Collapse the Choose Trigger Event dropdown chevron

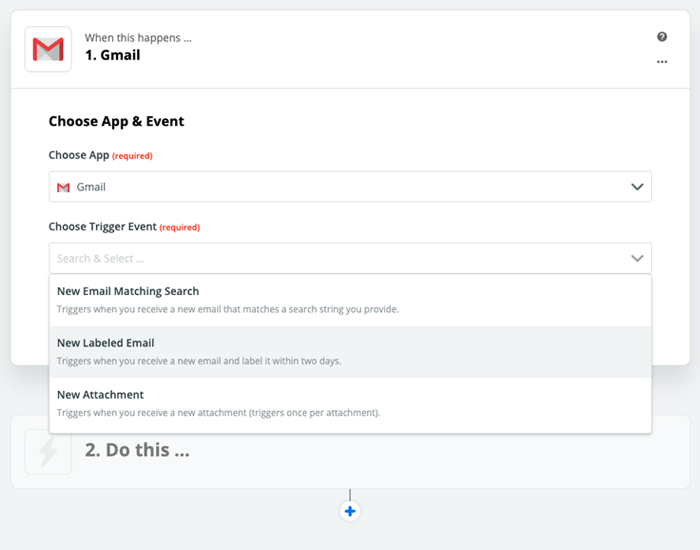[637, 258]
